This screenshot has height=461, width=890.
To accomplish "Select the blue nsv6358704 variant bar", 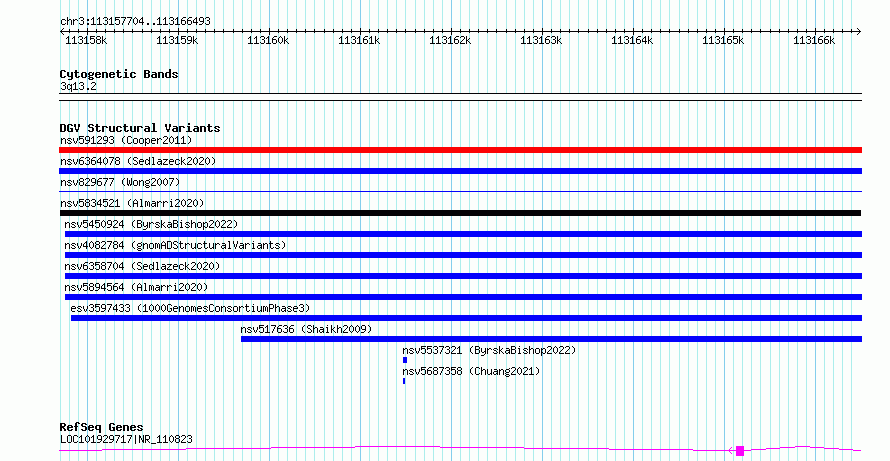I will point(463,276).
